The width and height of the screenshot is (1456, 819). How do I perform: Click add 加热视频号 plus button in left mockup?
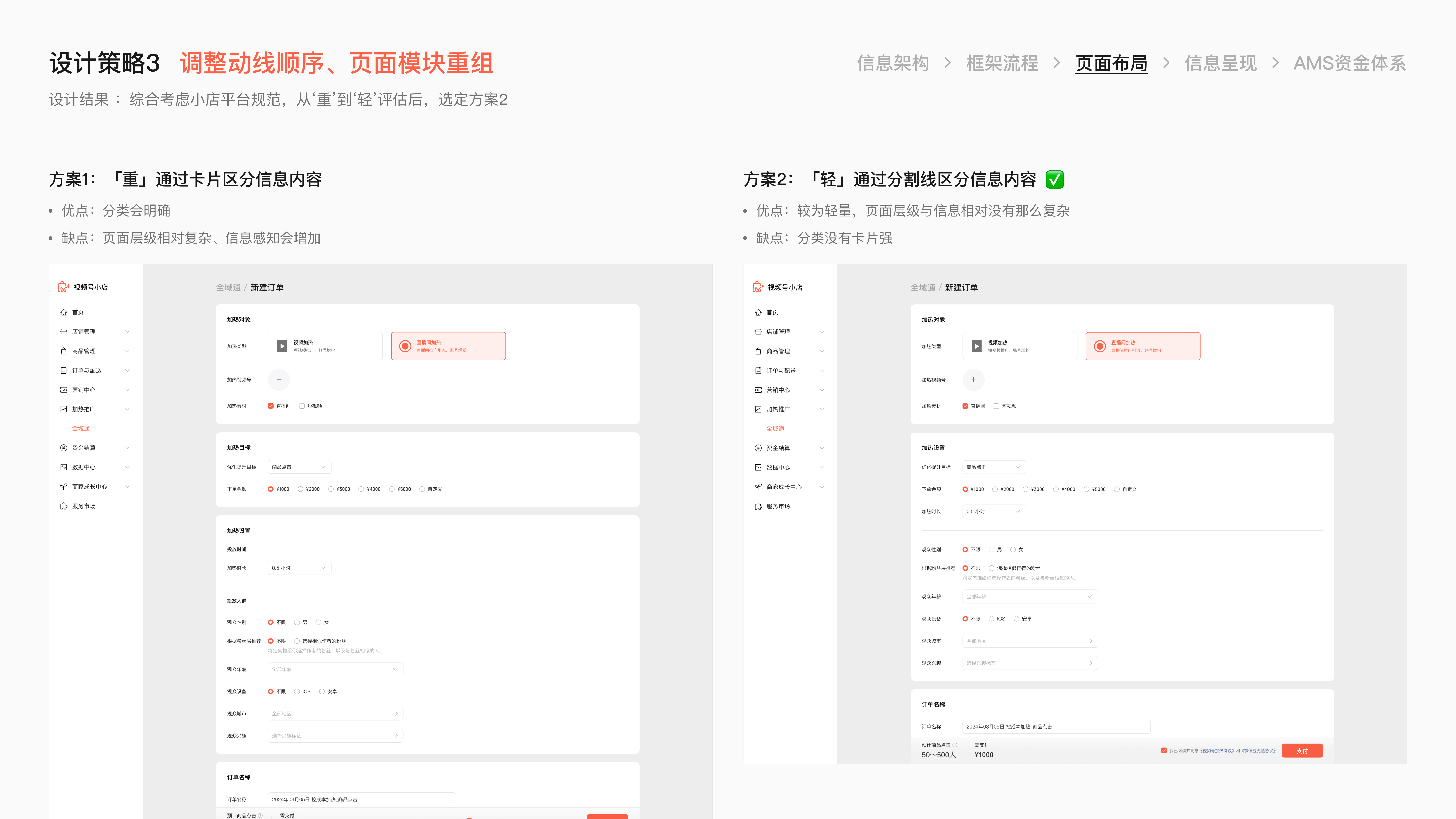click(x=279, y=380)
